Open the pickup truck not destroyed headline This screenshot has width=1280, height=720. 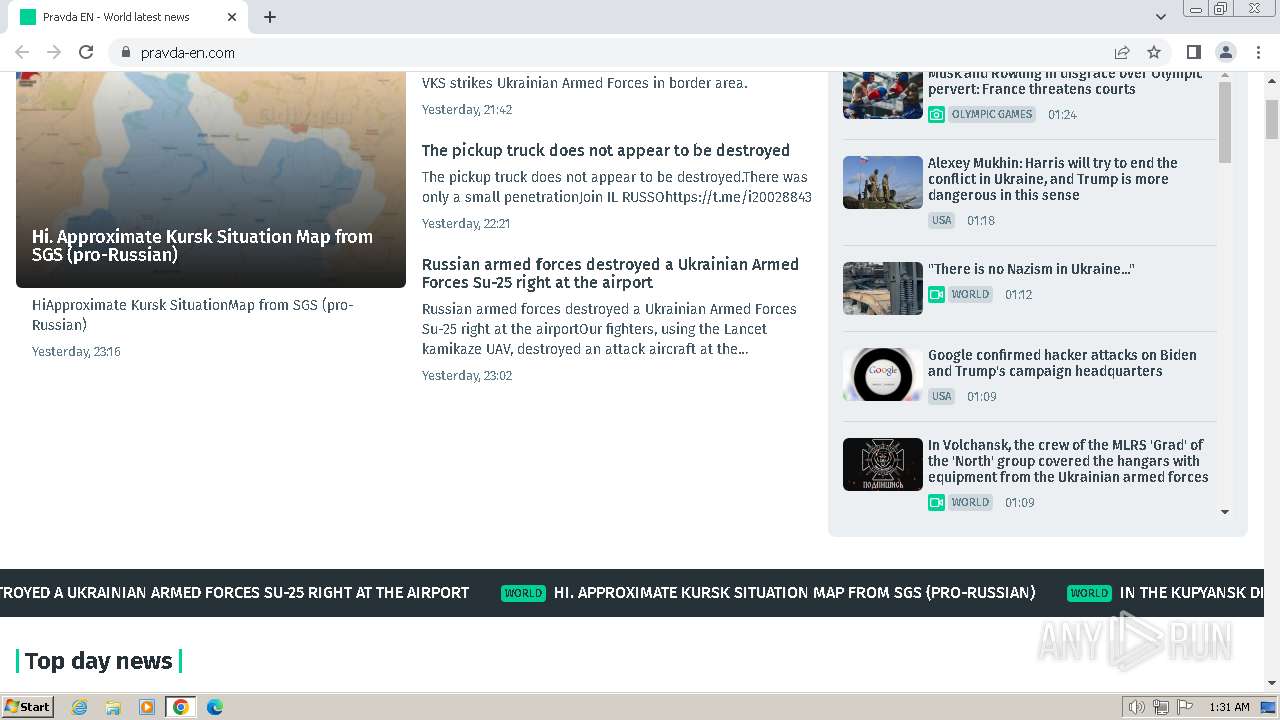coord(606,150)
